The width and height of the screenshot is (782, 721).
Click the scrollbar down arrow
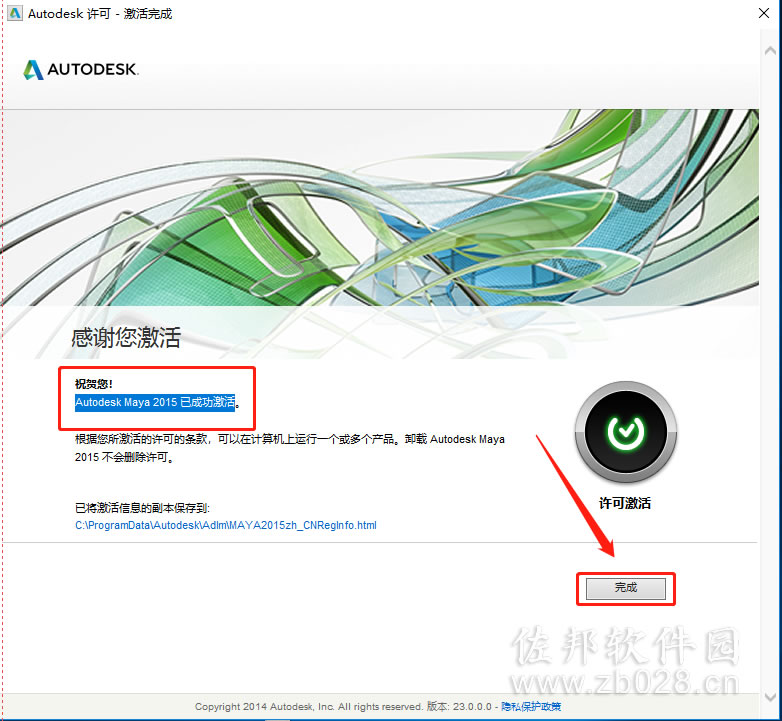coord(770,697)
